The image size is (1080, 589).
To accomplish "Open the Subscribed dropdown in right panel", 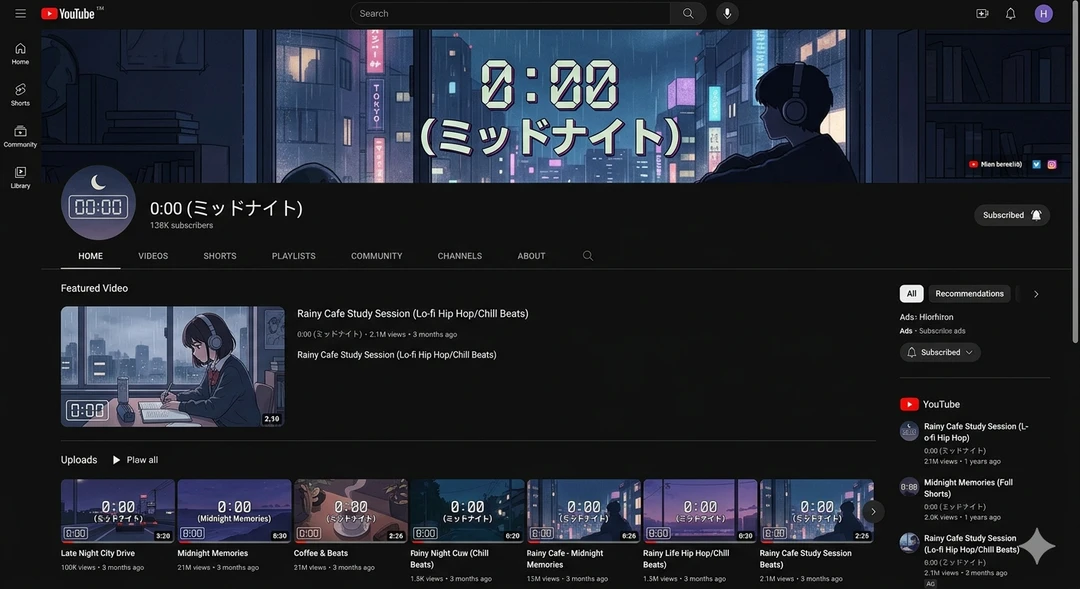I will tap(940, 352).
